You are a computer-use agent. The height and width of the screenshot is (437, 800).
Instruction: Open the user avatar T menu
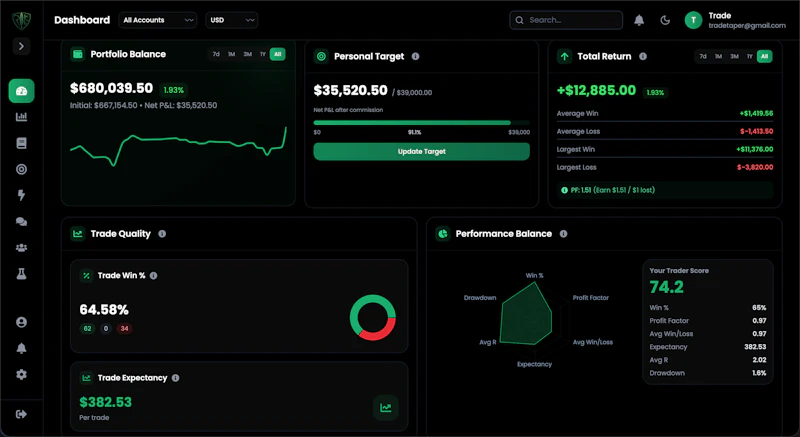click(693, 20)
